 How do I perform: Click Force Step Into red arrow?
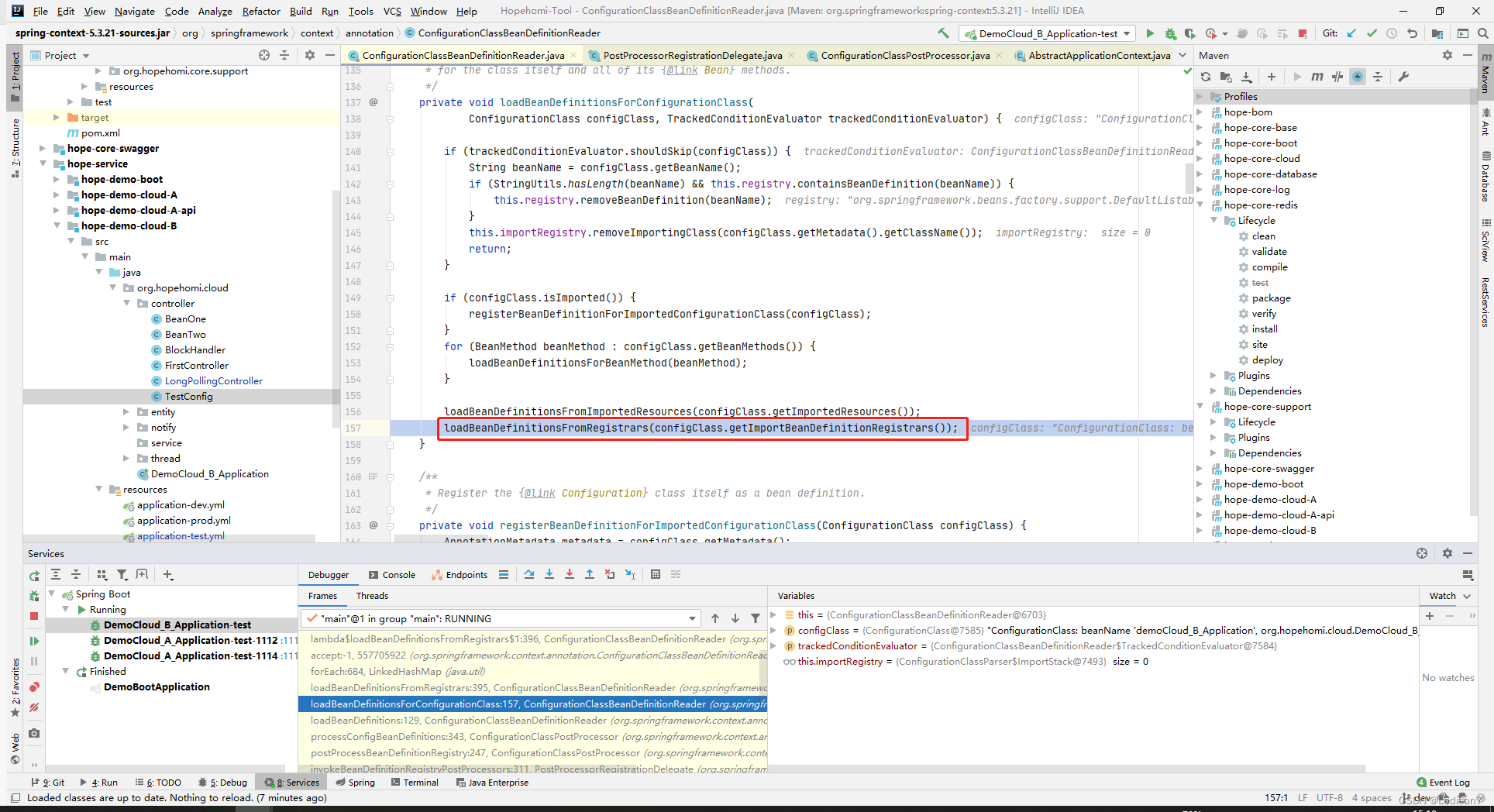coord(570,574)
